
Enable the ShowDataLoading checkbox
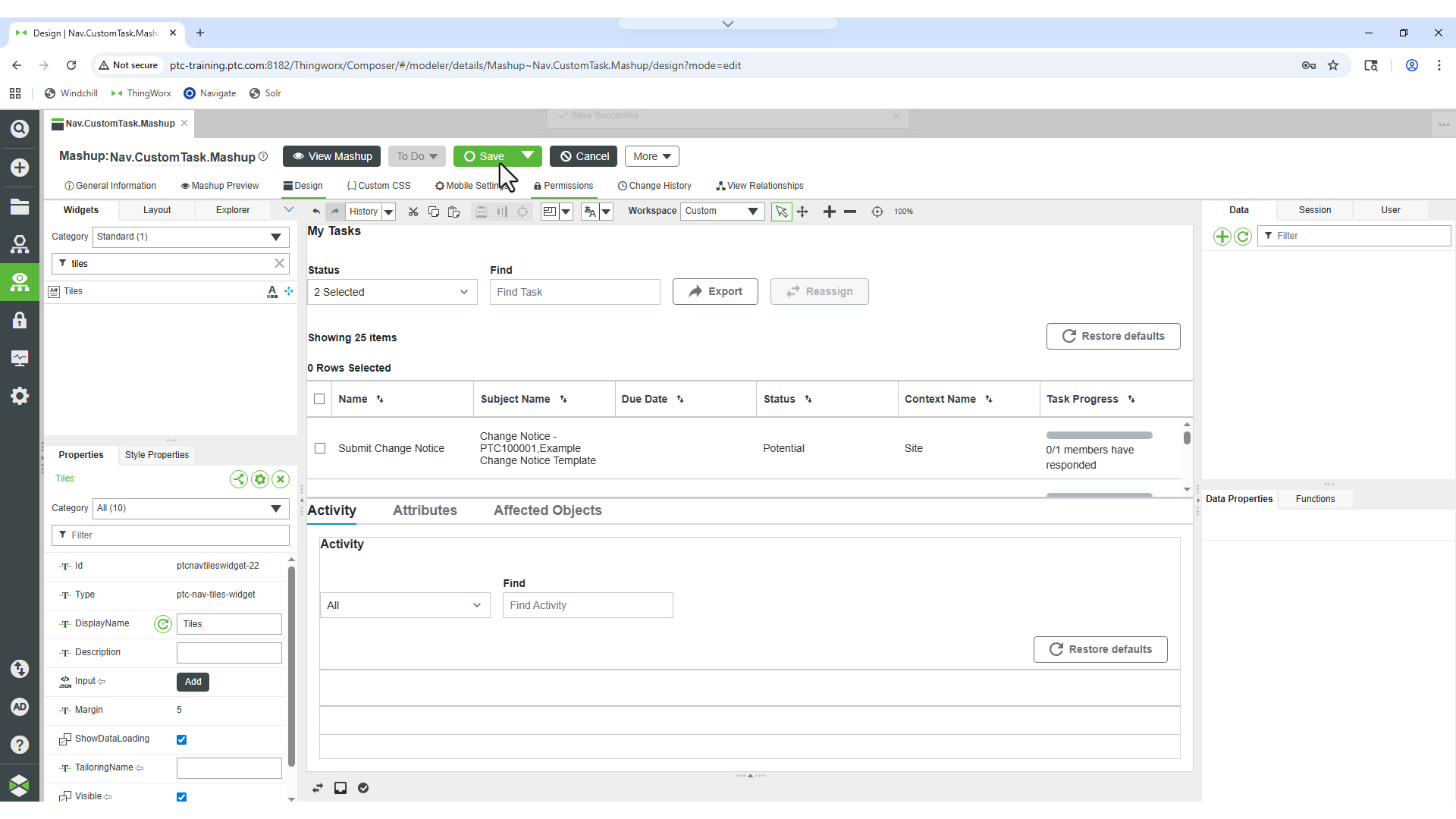[x=181, y=739]
